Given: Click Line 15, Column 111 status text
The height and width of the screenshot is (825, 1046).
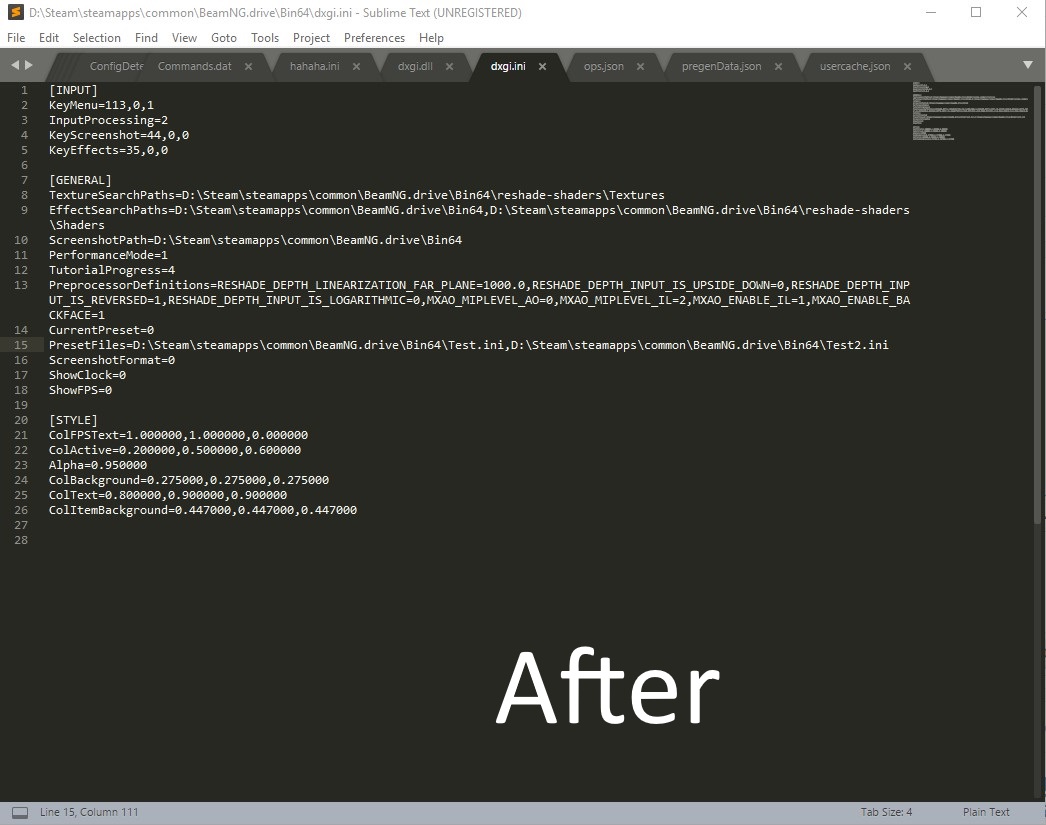Looking at the screenshot, I should tap(89, 812).
